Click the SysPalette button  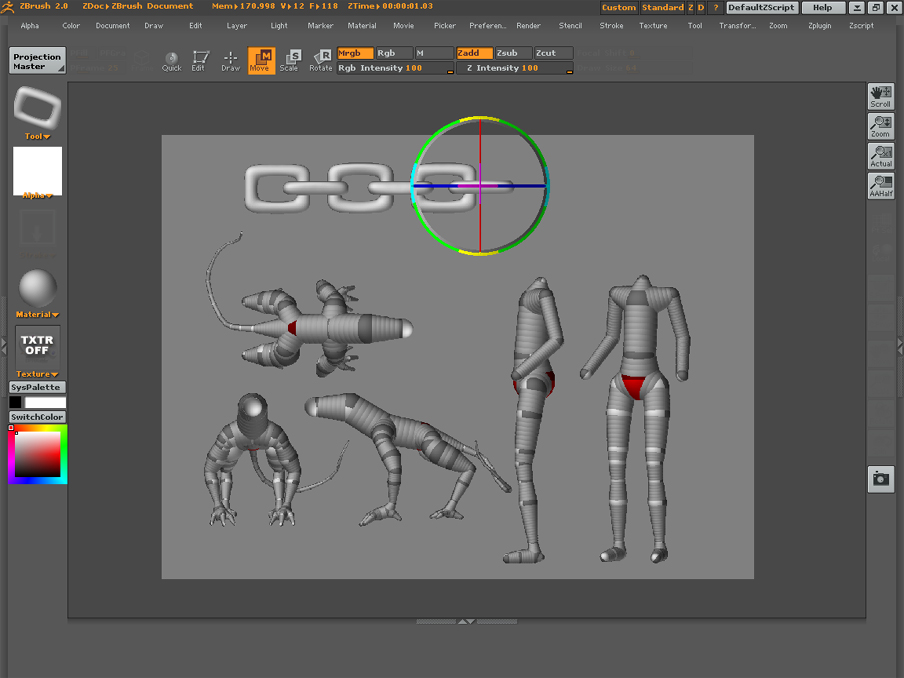click(37, 387)
